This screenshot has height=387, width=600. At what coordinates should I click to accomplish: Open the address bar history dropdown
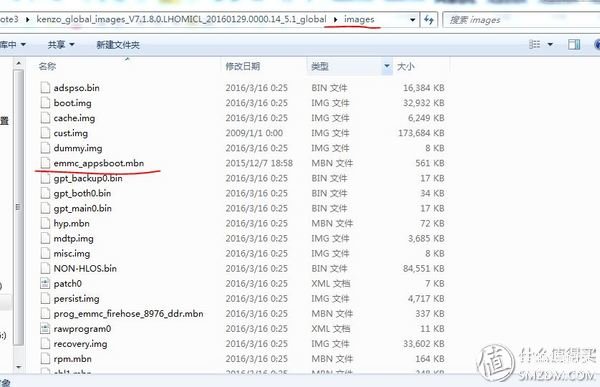[412, 20]
